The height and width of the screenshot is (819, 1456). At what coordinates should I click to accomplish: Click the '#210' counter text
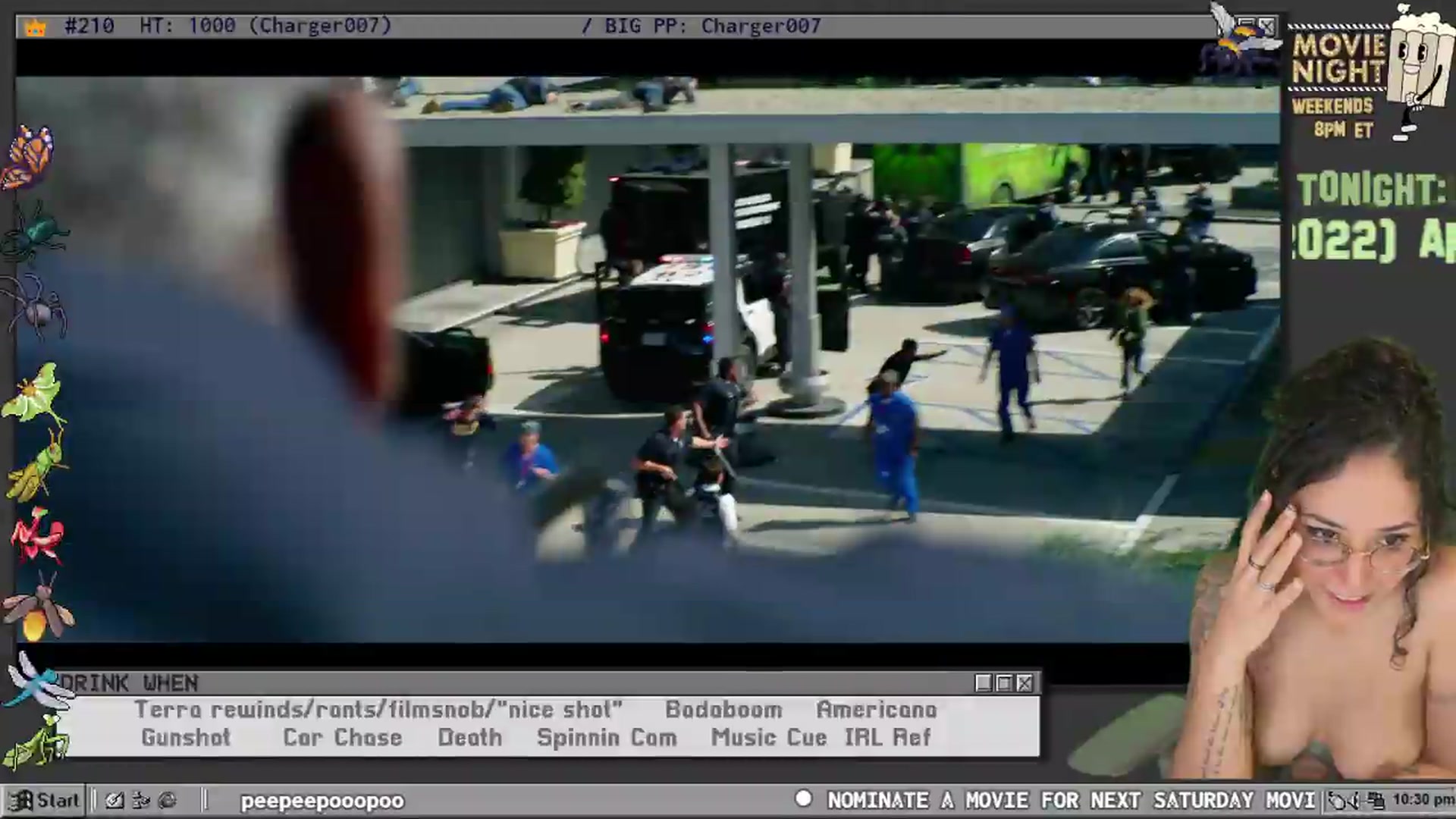[89, 27]
